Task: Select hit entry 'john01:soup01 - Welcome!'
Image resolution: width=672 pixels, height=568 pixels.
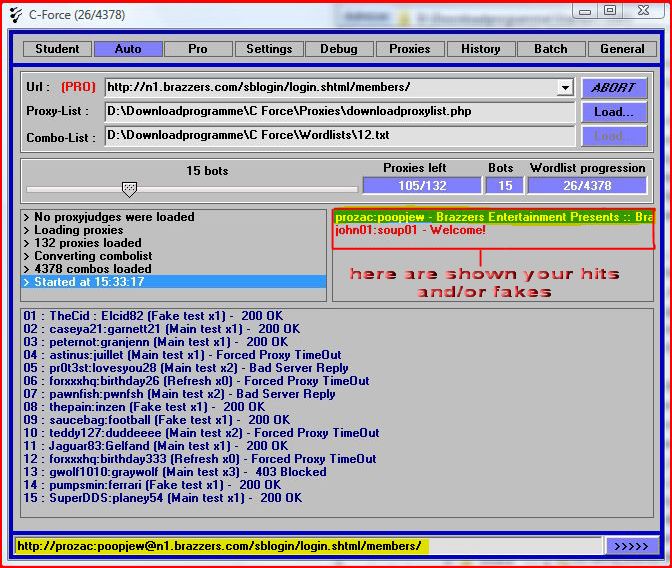Action: click(x=494, y=230)
